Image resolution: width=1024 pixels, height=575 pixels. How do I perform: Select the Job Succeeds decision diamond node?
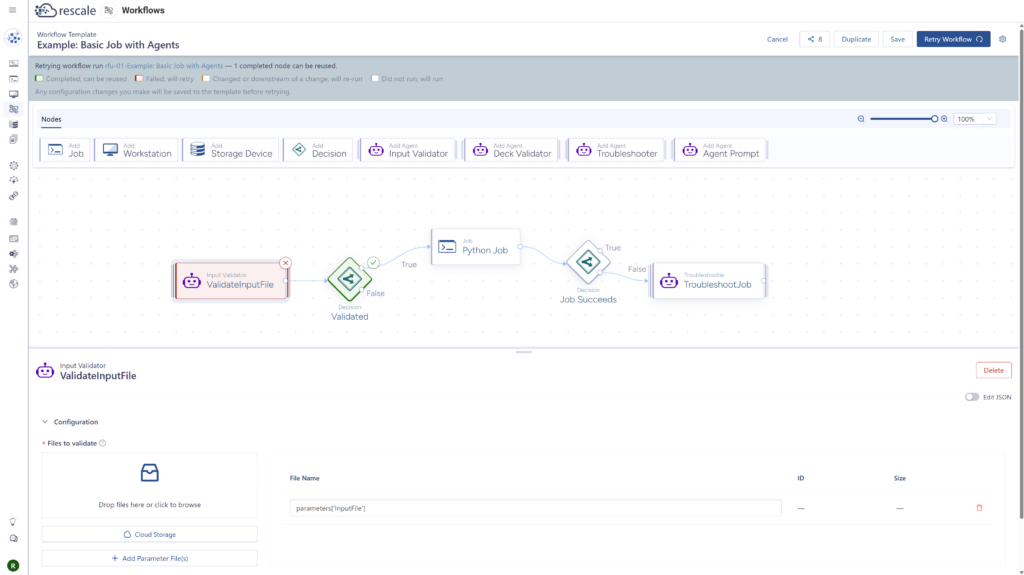coord(588,262)
